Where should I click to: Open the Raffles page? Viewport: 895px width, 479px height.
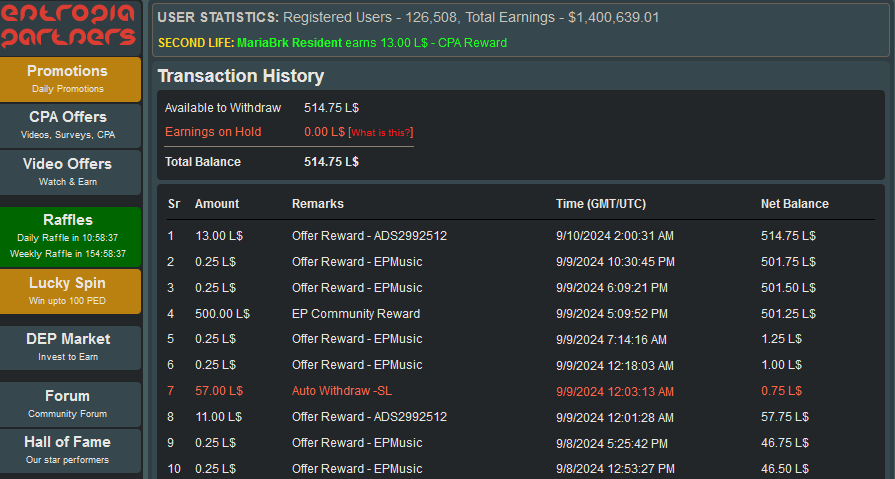[70, 236]
